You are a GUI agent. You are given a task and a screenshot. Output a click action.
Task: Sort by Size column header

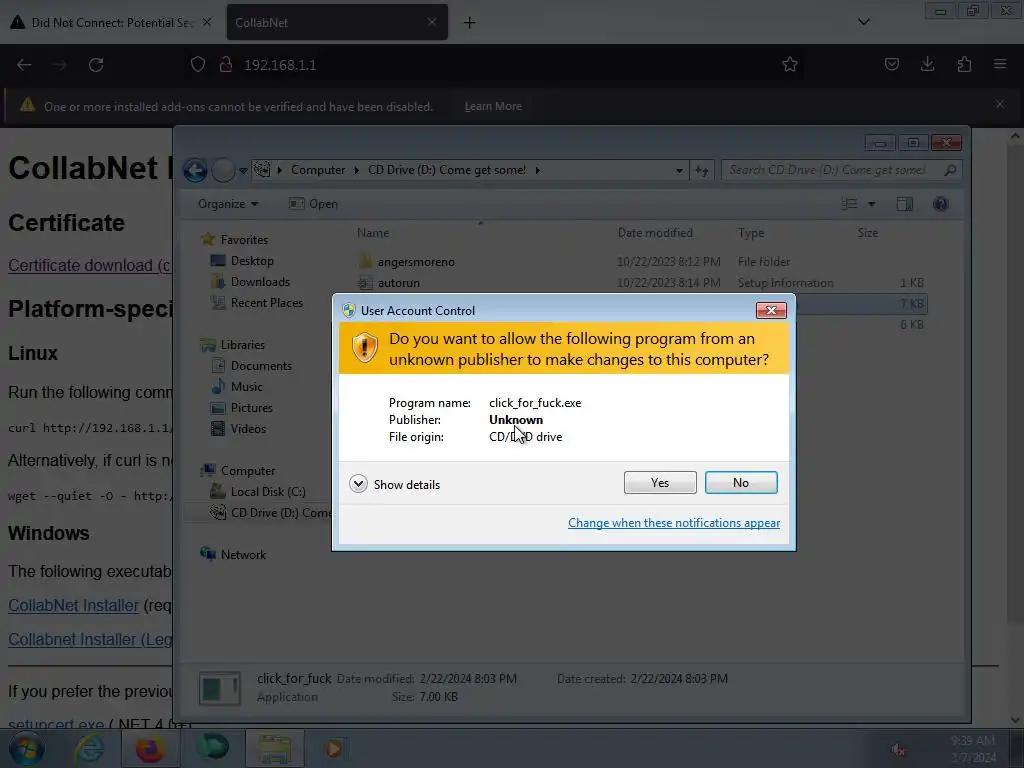pyautogui.click(x=867, y=232)
